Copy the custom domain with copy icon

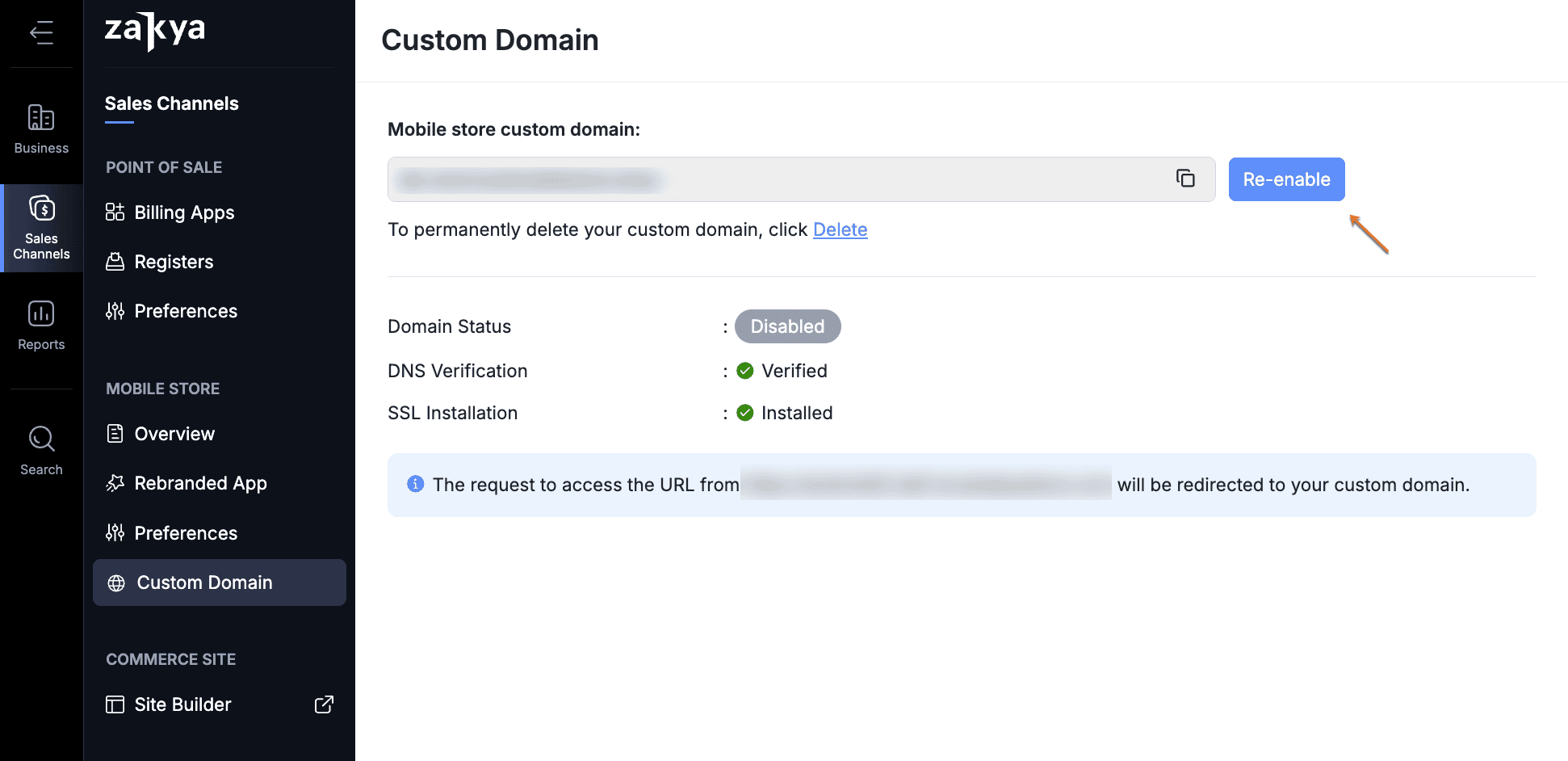click(x=1184, y=179)
